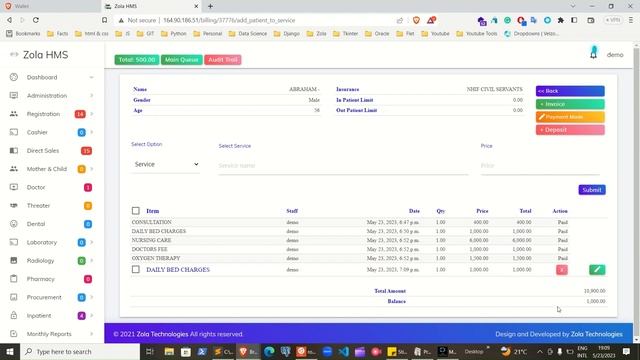The width and height of the screenshot is (640, 360).
Task: Click the Brave shields icon
Action: pyautogui.click(x=416, y=20)
